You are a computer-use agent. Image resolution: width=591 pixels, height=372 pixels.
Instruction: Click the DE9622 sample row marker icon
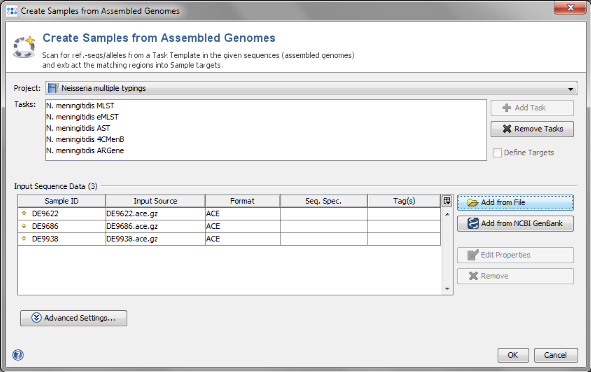24,213
